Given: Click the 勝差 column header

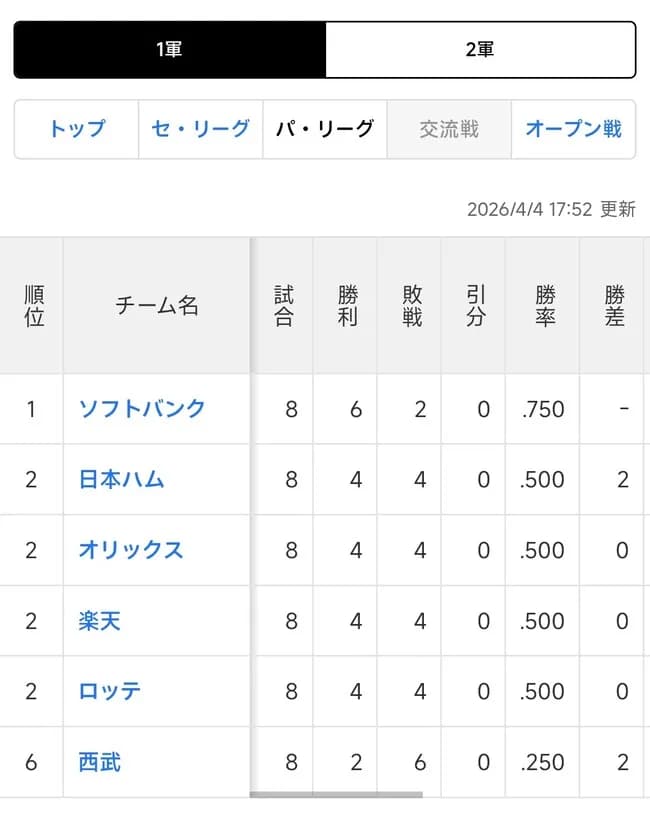Looking at the screenshot, I should [615, 306].
